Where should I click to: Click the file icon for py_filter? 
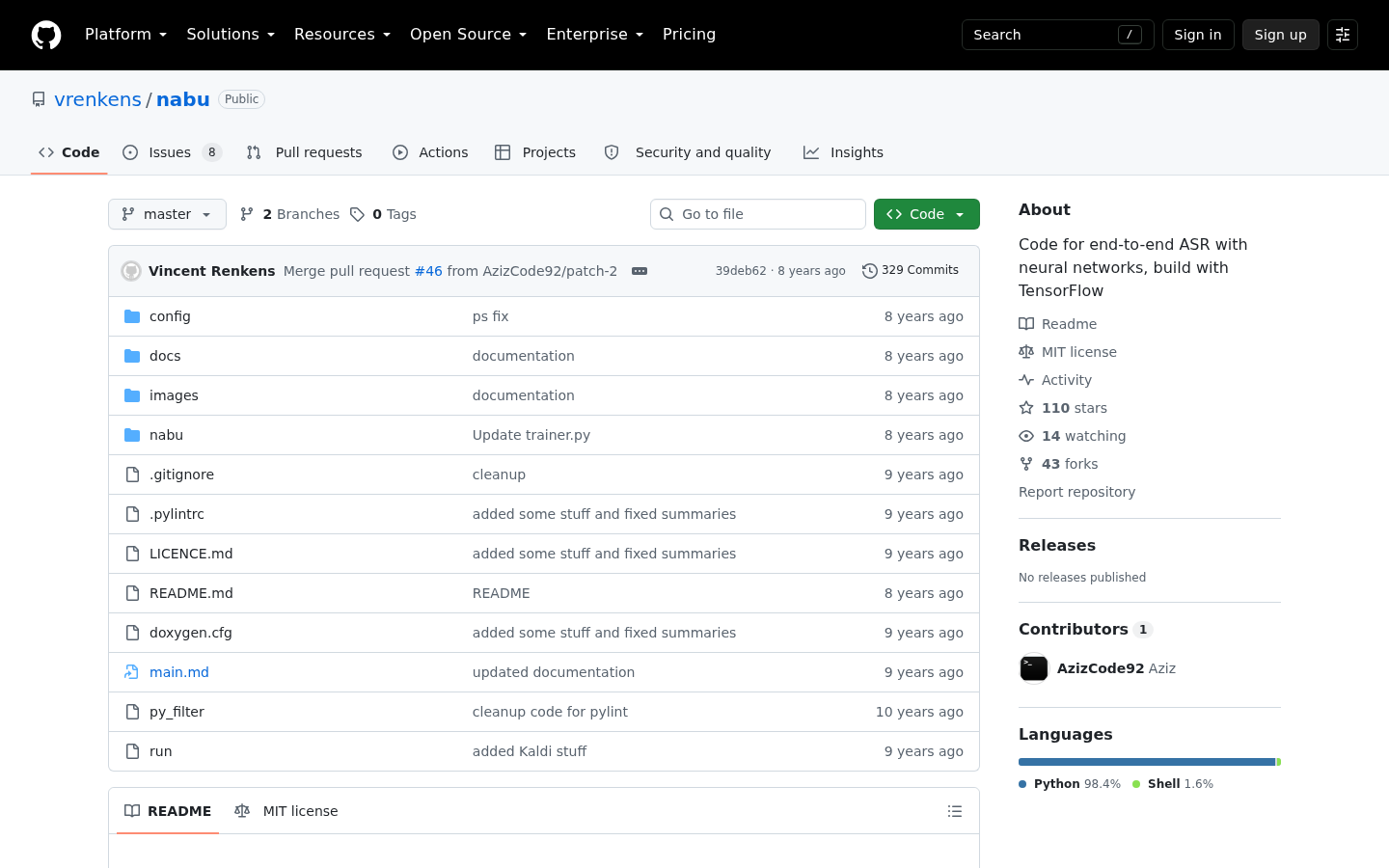[x=132, y=712]
